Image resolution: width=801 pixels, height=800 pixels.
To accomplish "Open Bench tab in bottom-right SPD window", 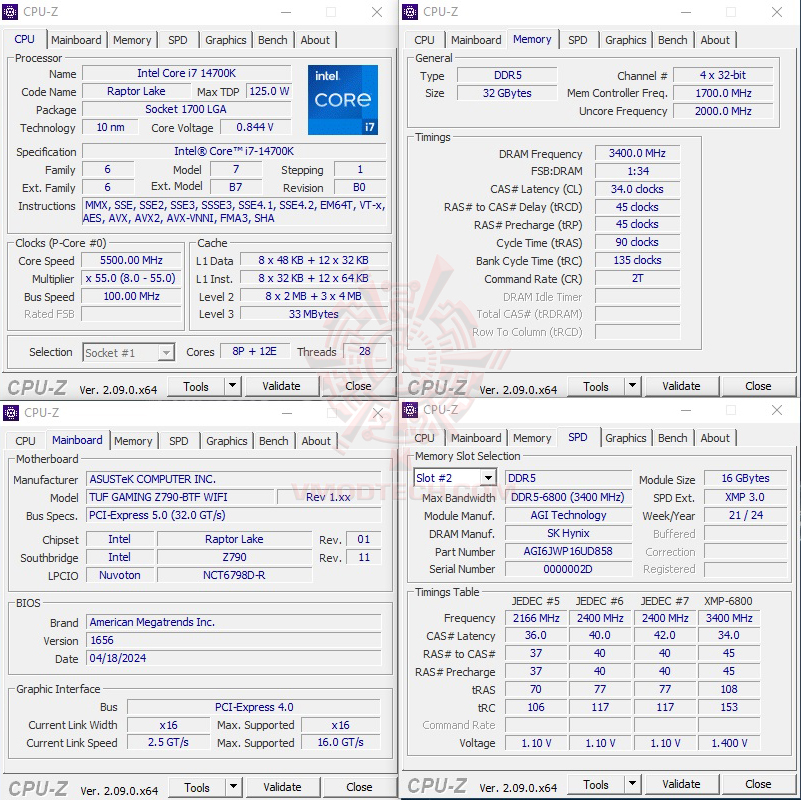I will point(673,438).
